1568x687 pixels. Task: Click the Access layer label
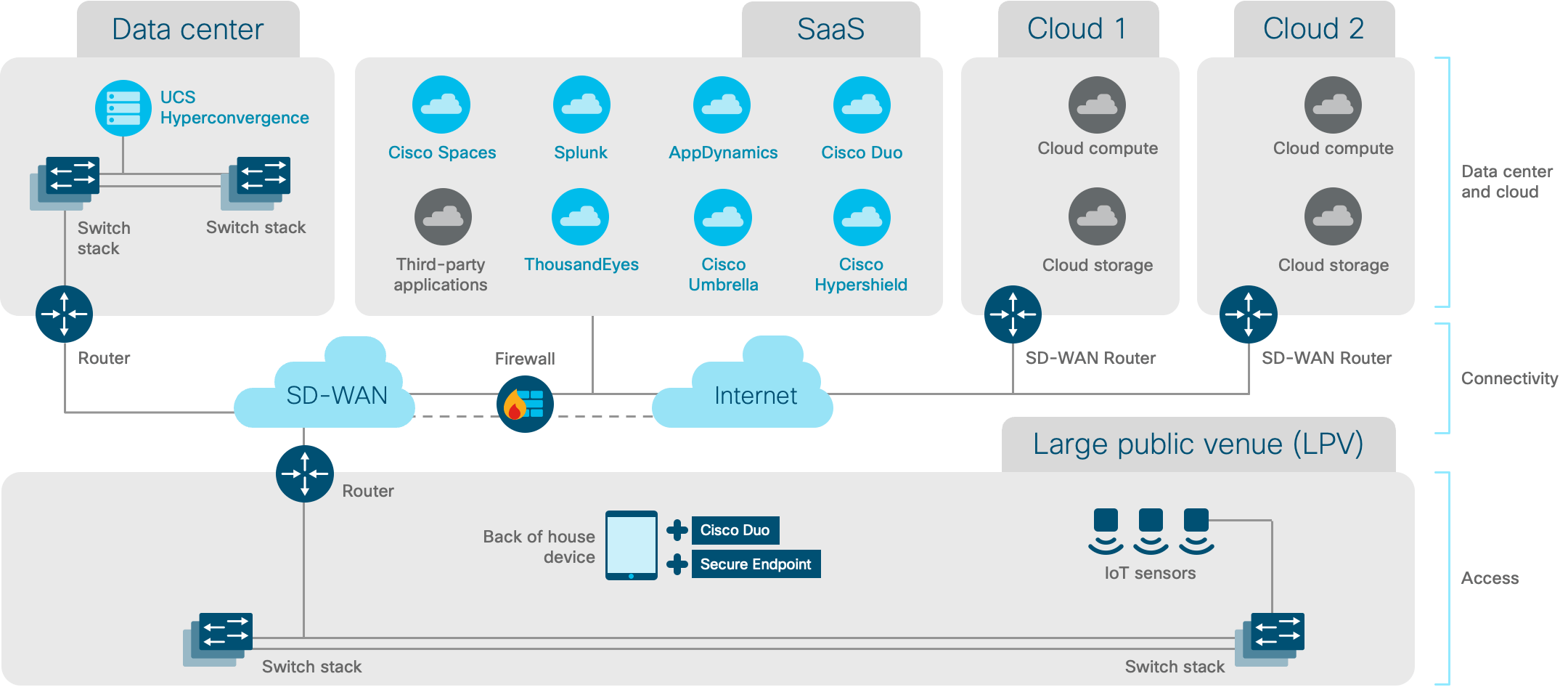(x=1490, y=578)
